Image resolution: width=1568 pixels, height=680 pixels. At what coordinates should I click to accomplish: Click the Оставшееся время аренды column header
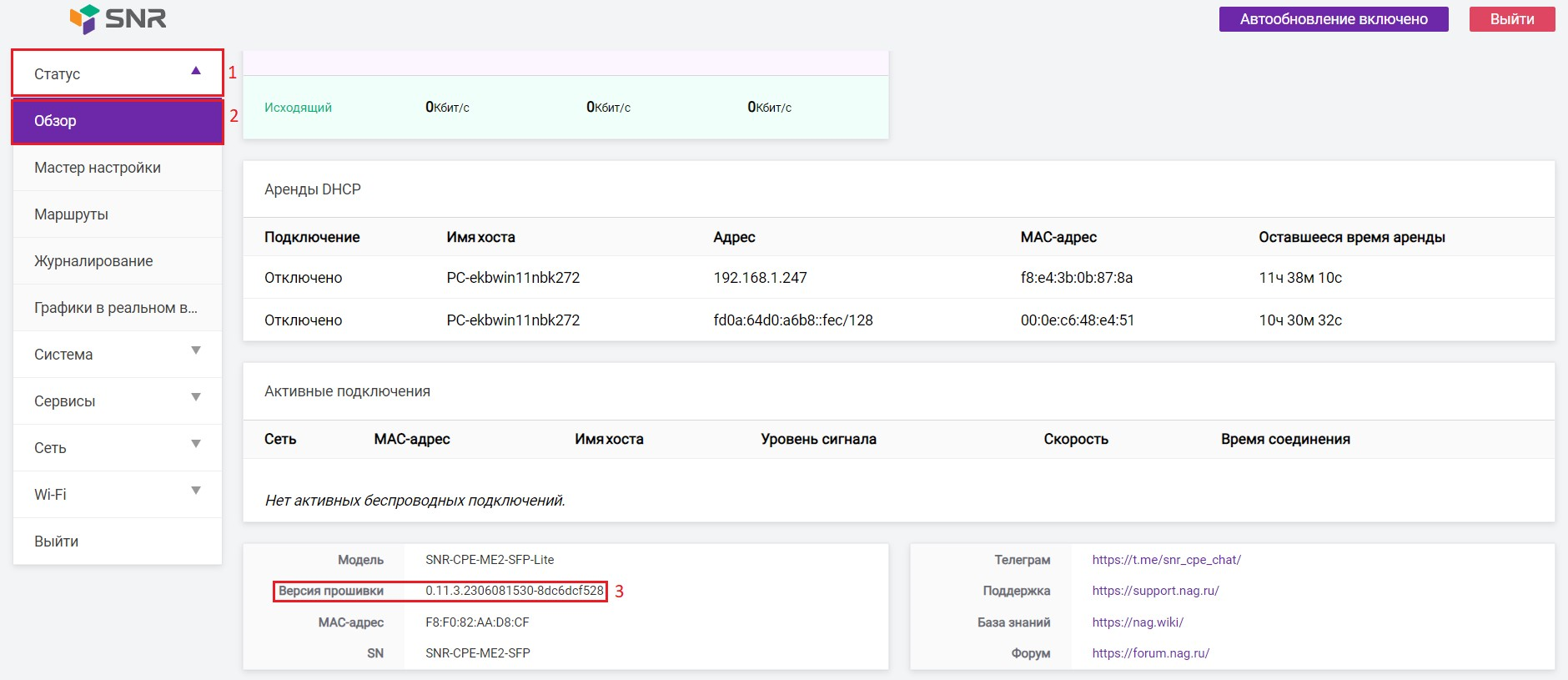click(1352, 237)
